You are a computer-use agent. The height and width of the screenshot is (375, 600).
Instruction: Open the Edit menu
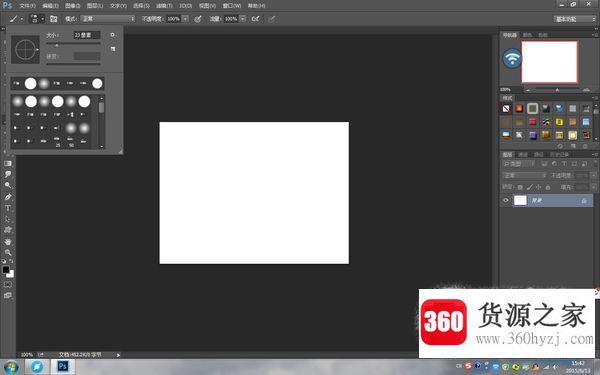(x=50, y=6)
